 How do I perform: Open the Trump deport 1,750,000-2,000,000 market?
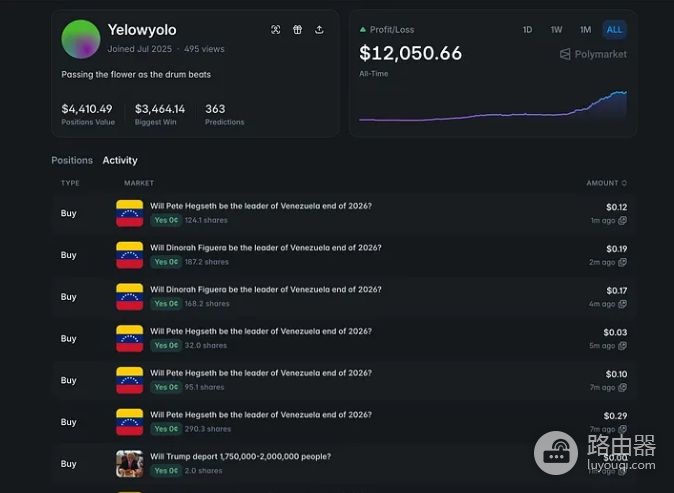click(x=240, y=456)
